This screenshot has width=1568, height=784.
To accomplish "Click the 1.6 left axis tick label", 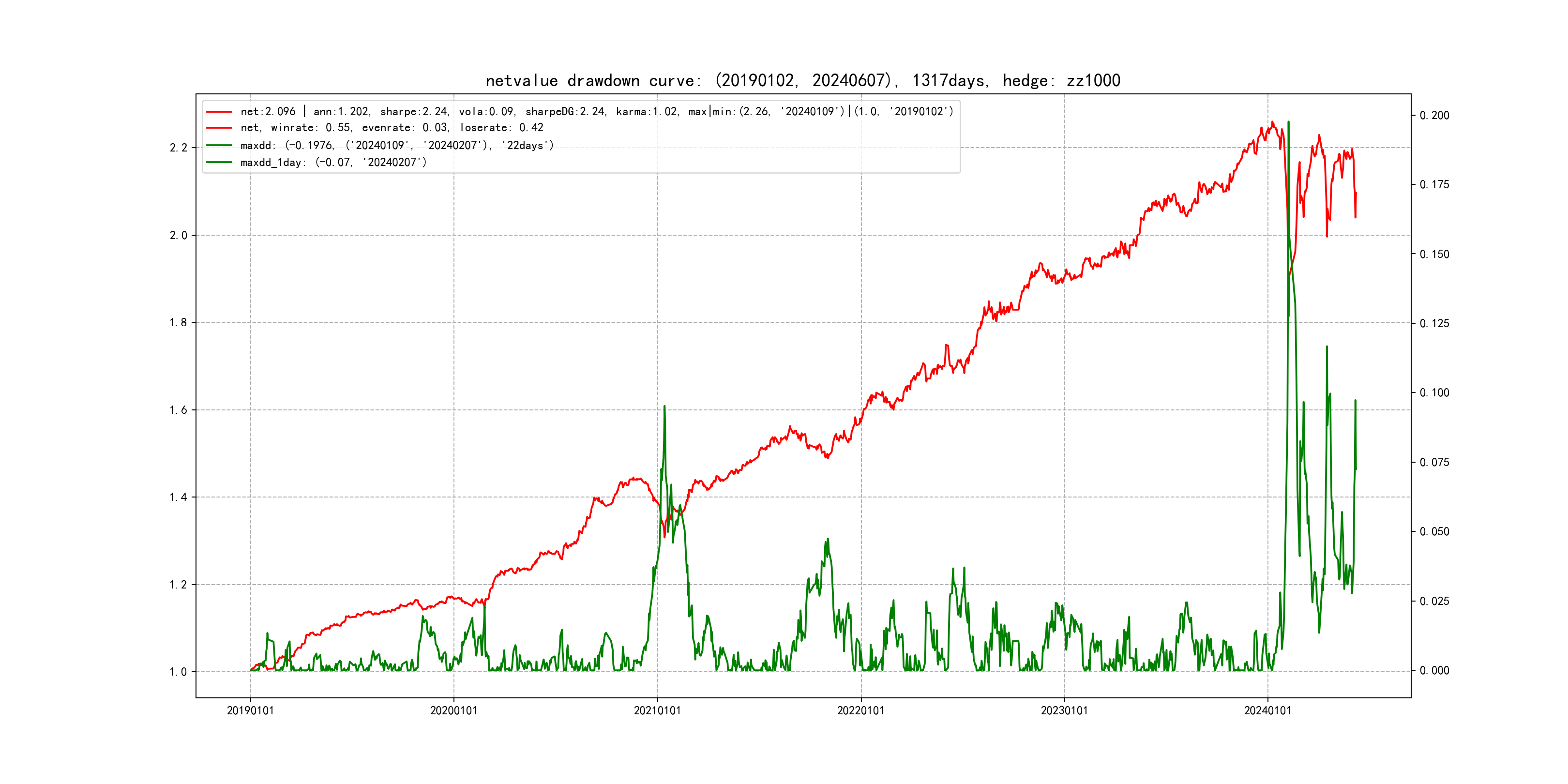I will point(178,410).
